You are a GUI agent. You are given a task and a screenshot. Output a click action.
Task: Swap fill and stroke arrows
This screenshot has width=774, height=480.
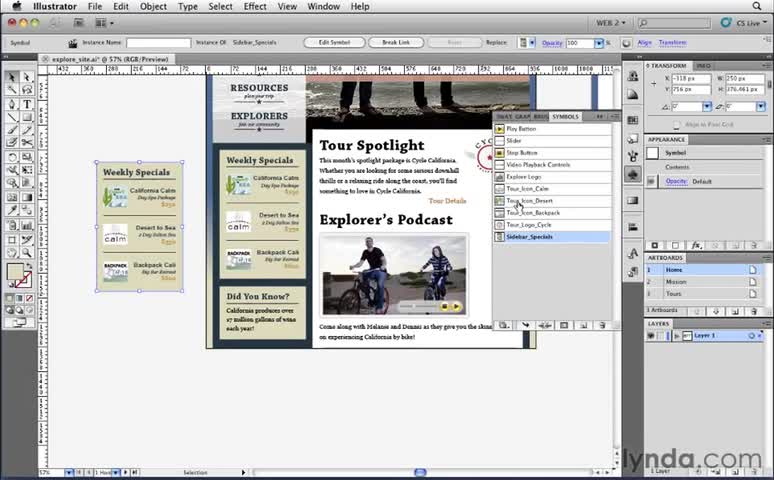(29, 266)
